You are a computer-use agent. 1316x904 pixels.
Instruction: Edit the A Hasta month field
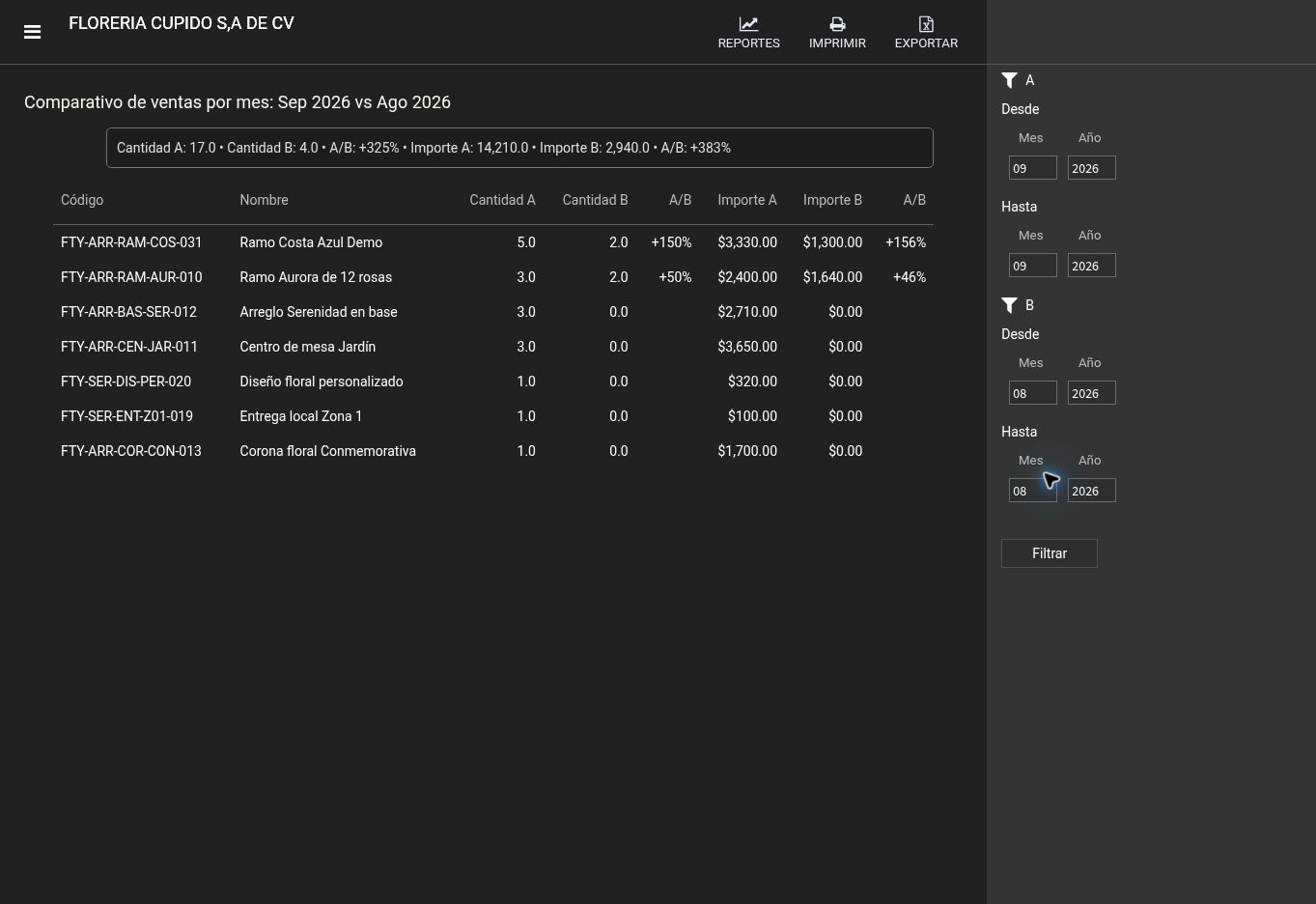tap(1033, 266)
